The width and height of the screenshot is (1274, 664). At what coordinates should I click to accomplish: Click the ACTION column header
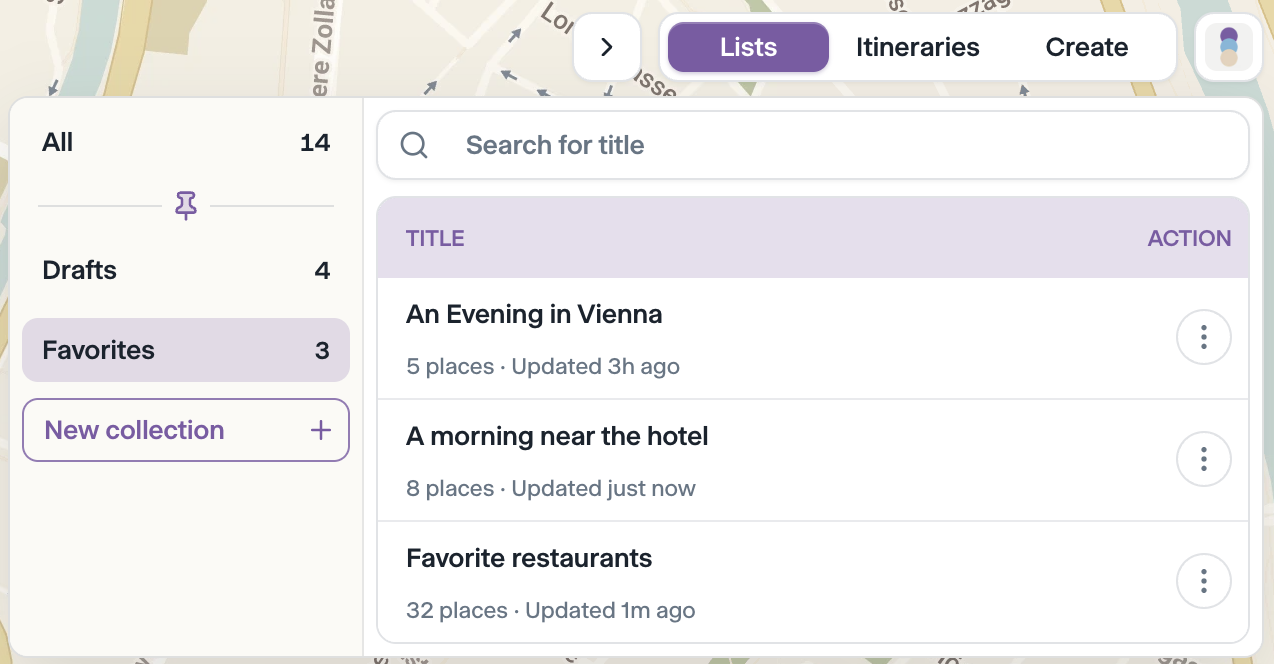tap(1189, 238)
